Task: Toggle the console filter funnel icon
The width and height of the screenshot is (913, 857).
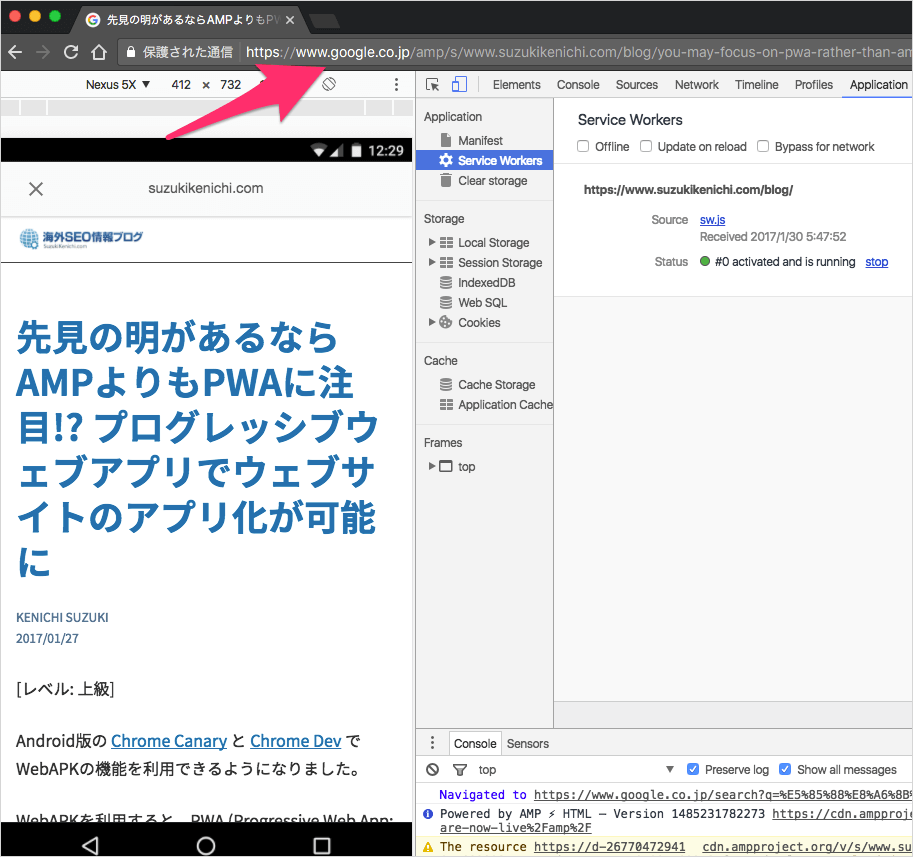Action: tap(460, 770)
